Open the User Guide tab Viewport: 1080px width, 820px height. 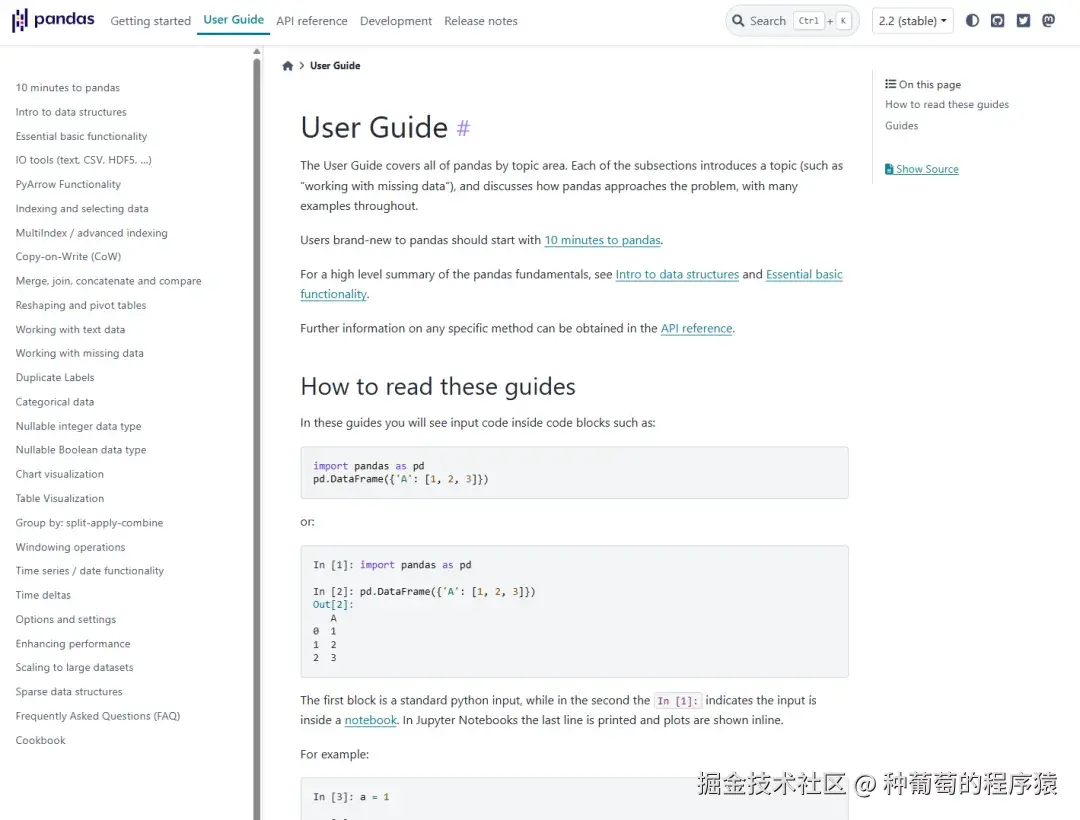tap(233, 20)
